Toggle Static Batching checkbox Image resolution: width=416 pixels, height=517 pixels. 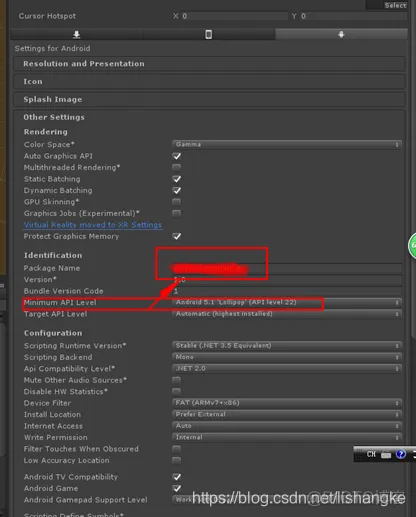tap(177, 179)
